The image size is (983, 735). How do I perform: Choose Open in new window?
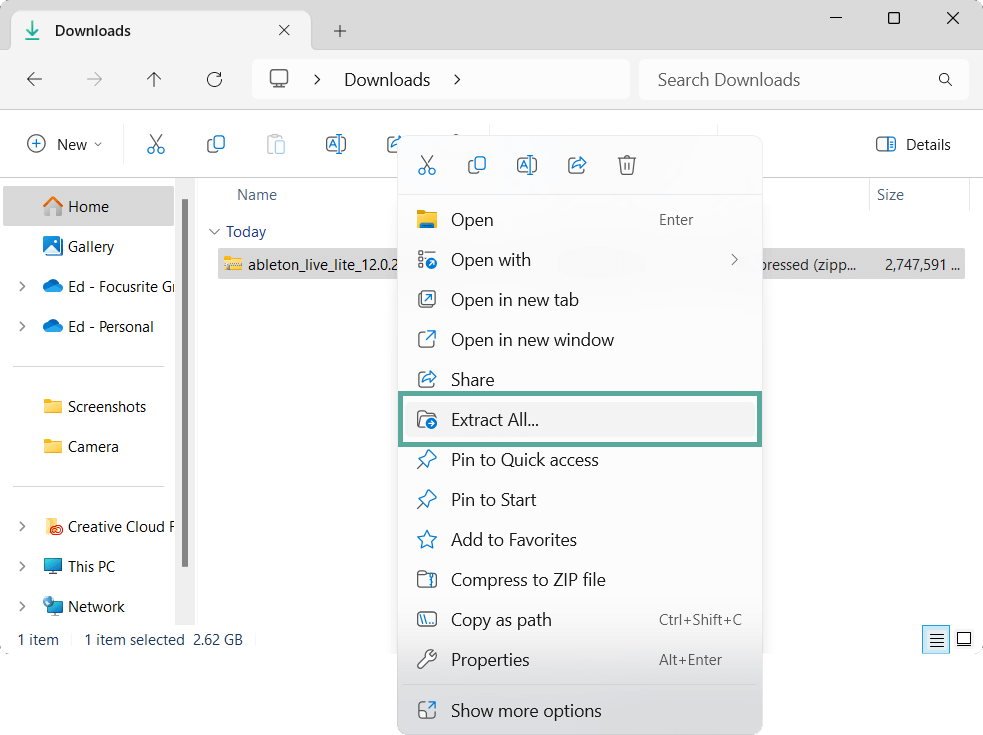580,340
